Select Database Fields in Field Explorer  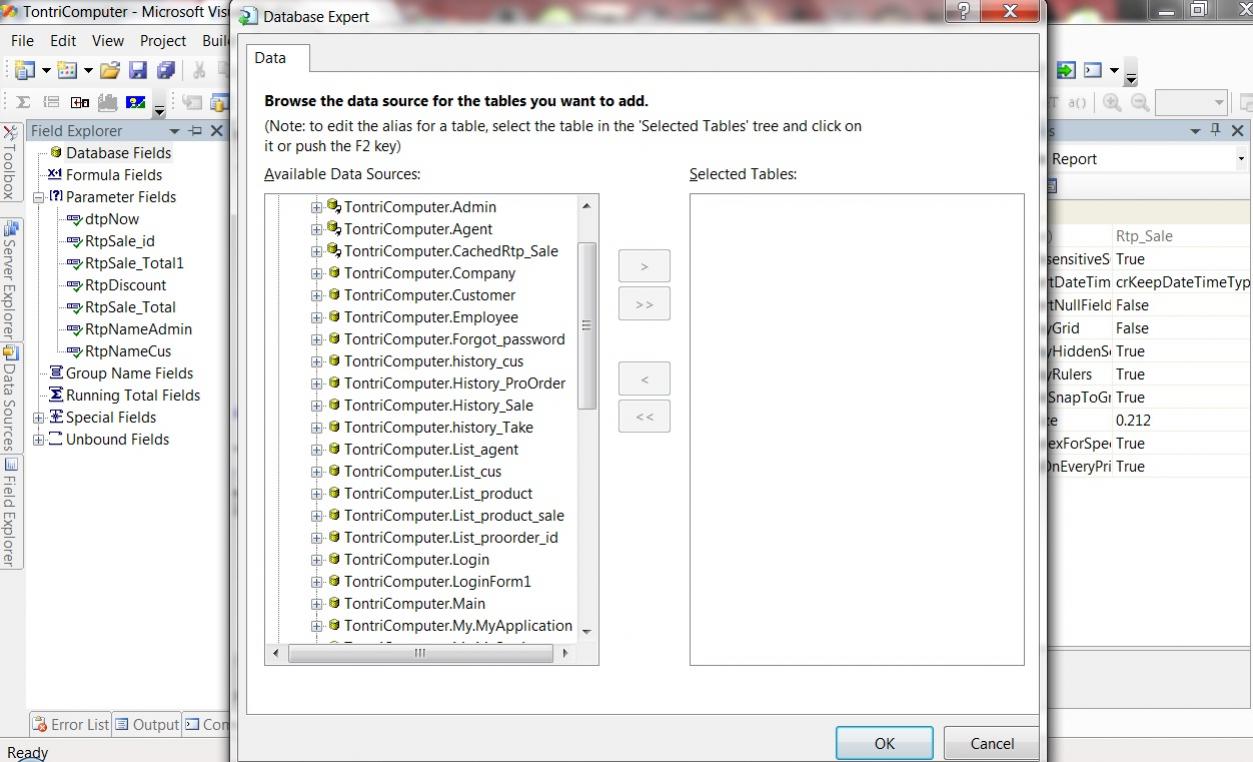119,153
